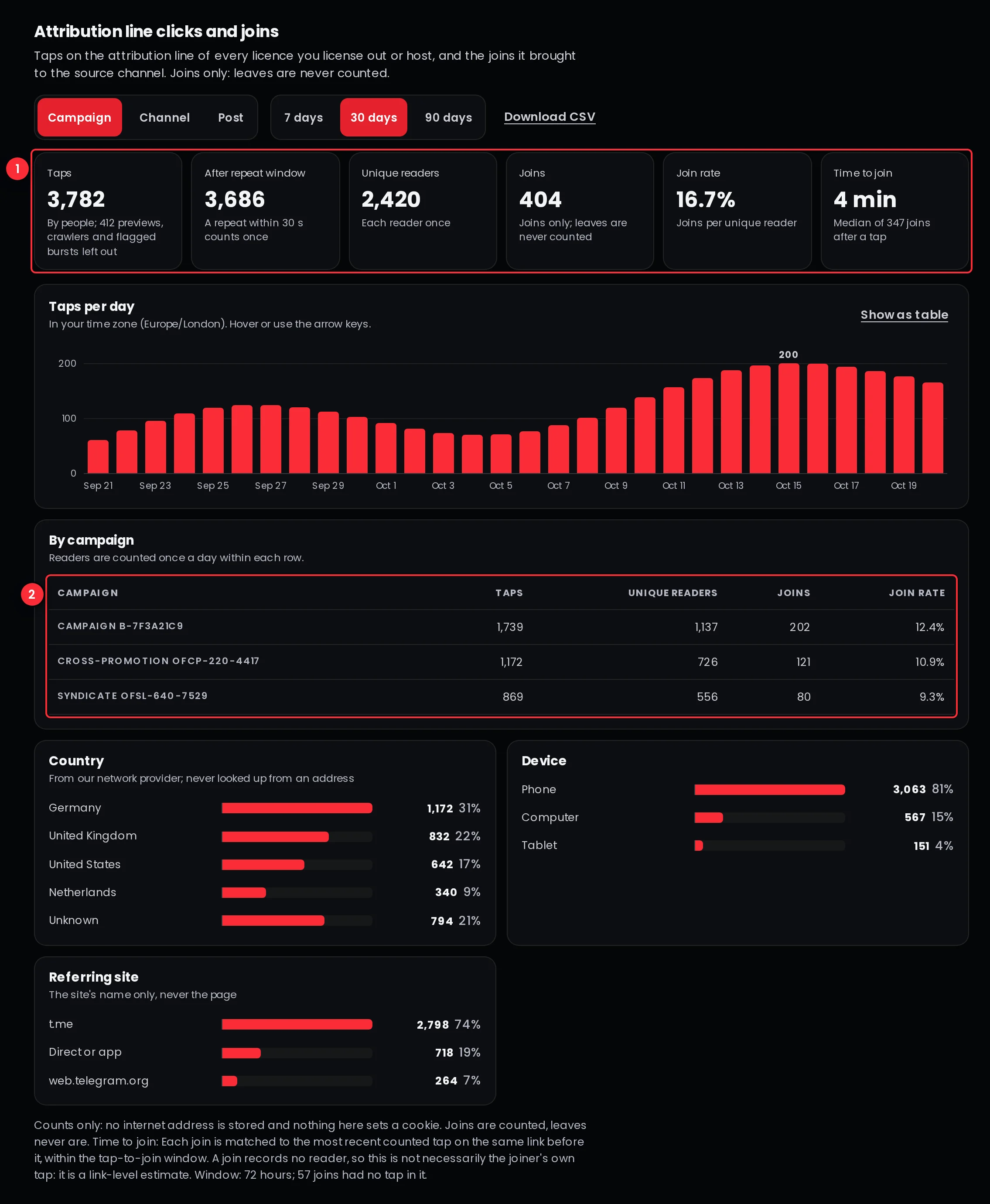The image size is (990, 1204).
Task: Switch to the Channel tab
Action: click(x=164, y=117)
